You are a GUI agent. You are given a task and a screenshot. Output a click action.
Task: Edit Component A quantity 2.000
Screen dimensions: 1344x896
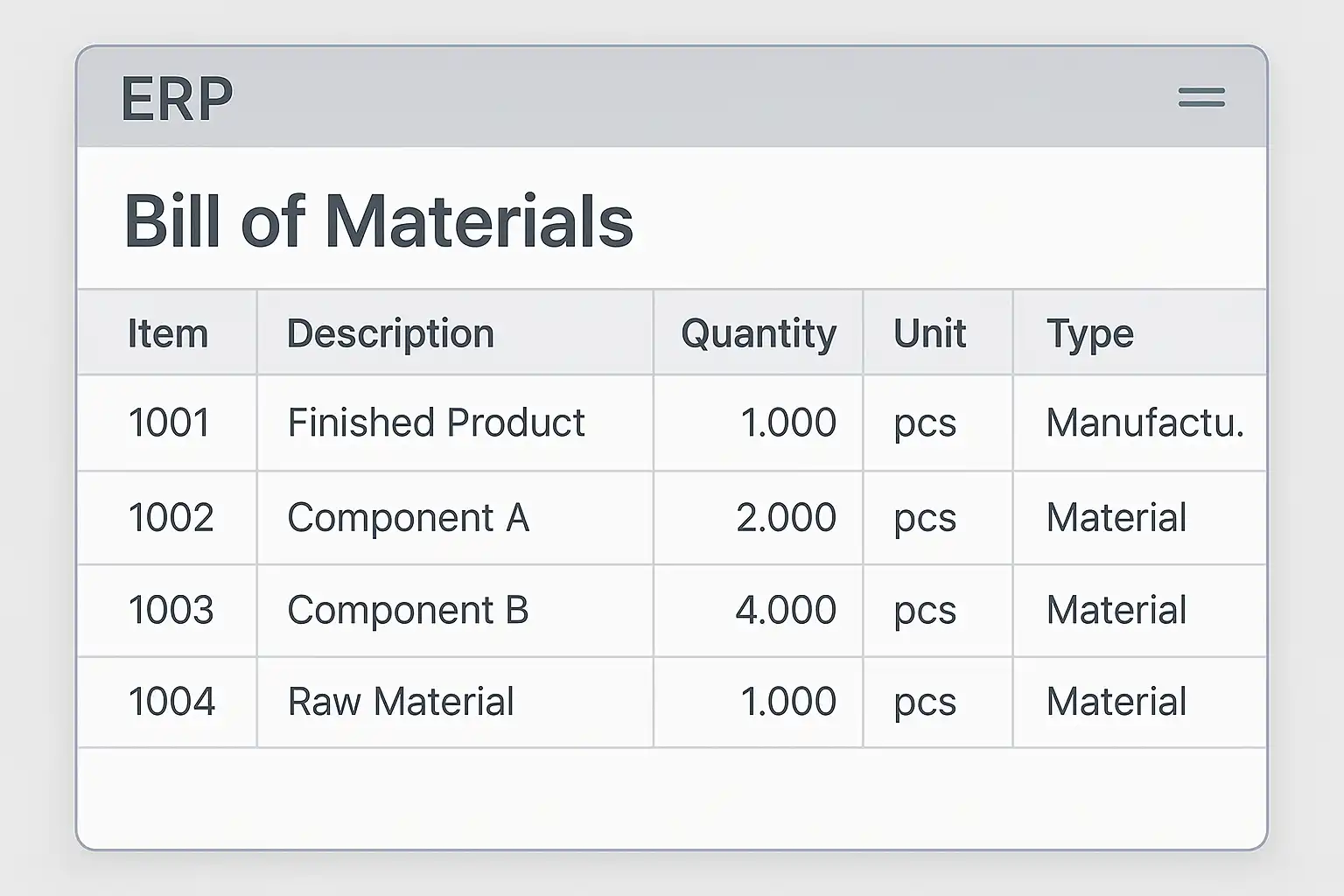click(x=786, y=517)
